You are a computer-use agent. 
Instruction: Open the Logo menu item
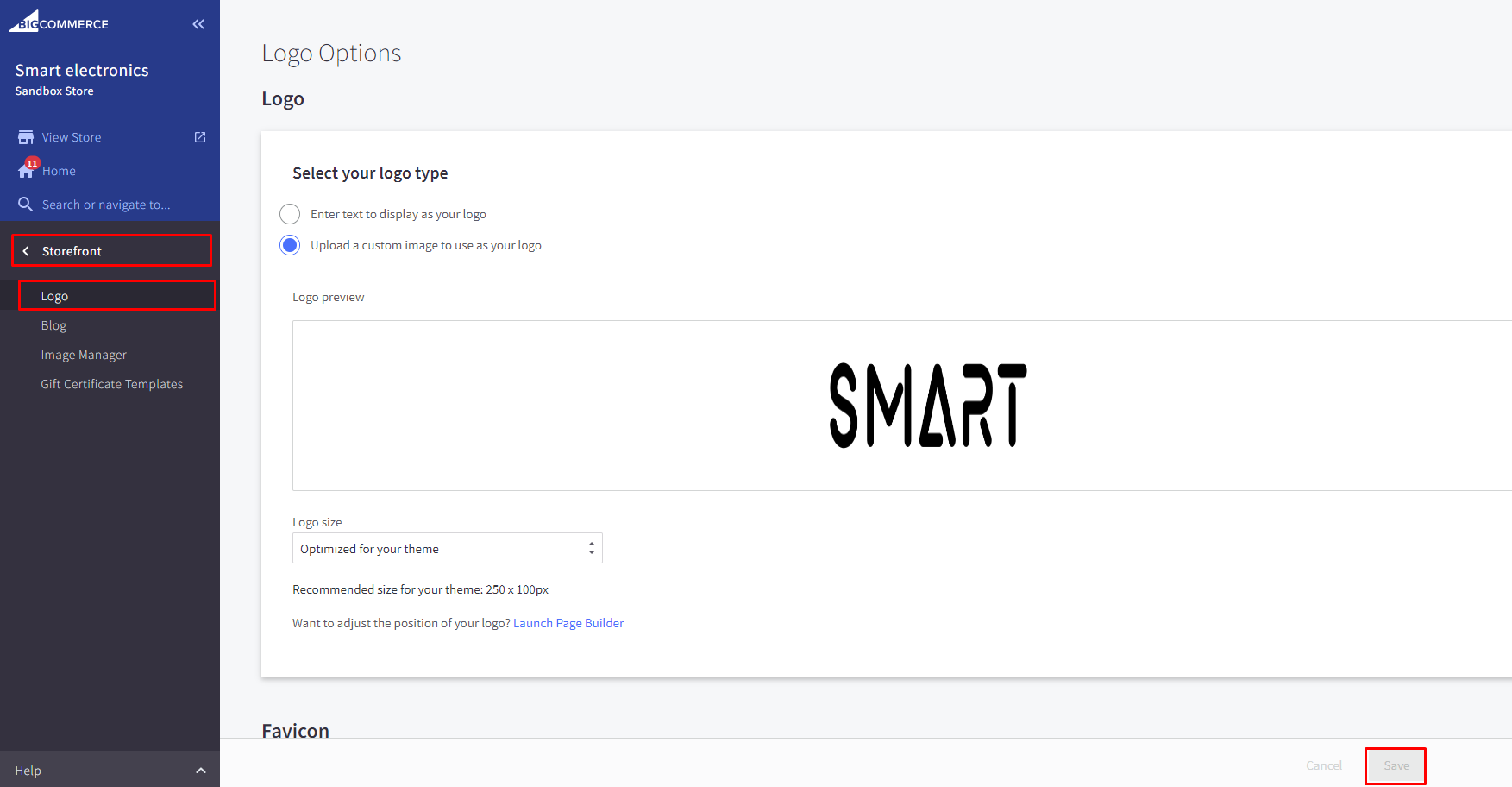[54, 296]
